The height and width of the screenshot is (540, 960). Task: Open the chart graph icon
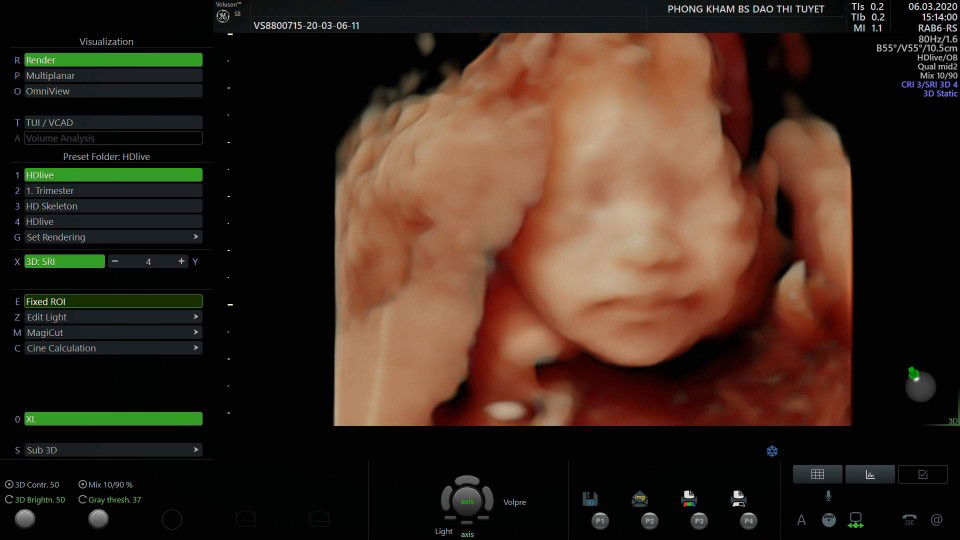coord(869,474)
